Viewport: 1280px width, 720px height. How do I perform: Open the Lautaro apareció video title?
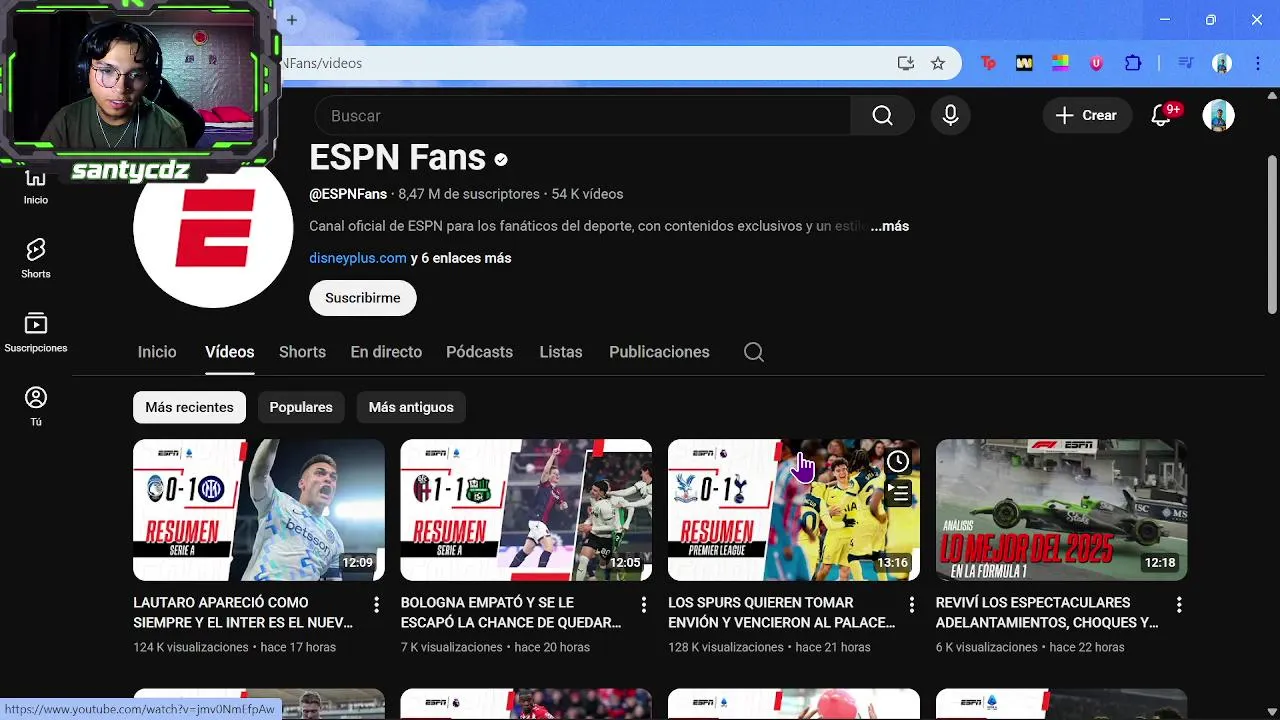[243, 612]
